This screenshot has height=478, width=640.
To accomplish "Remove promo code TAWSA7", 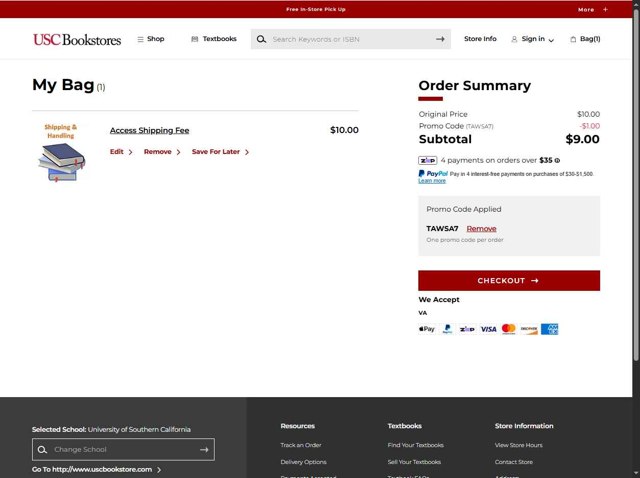I will (x=481, y=229).
